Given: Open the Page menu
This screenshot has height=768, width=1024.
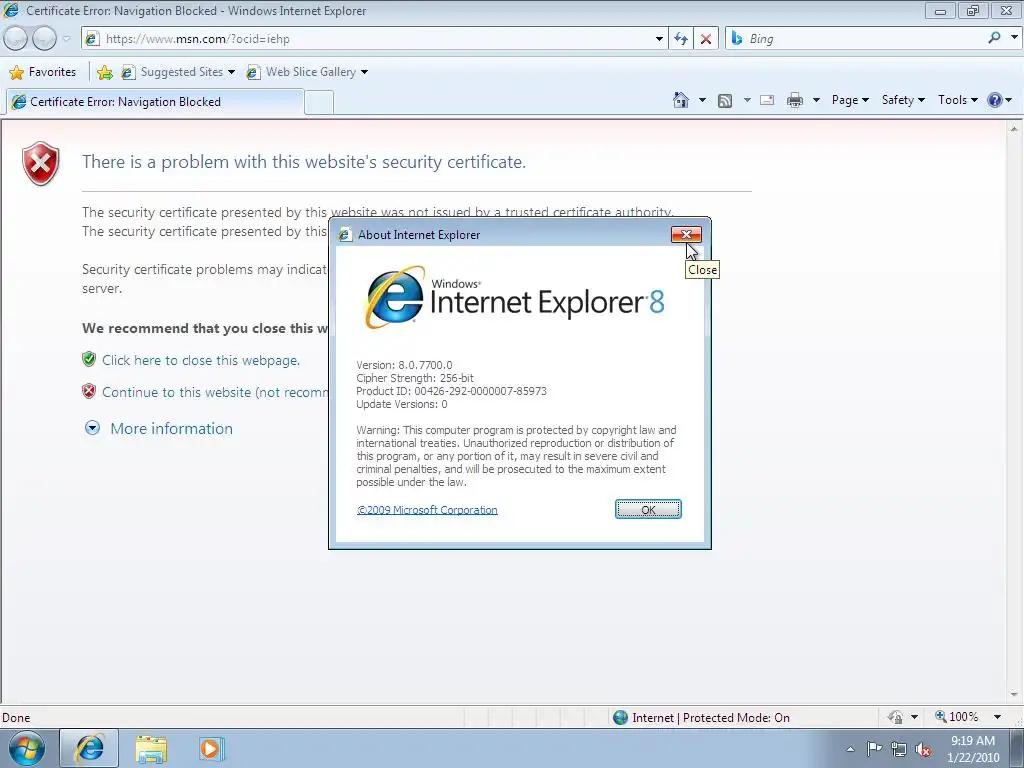Looking at the screenshot, I should [x=850, y=100].
